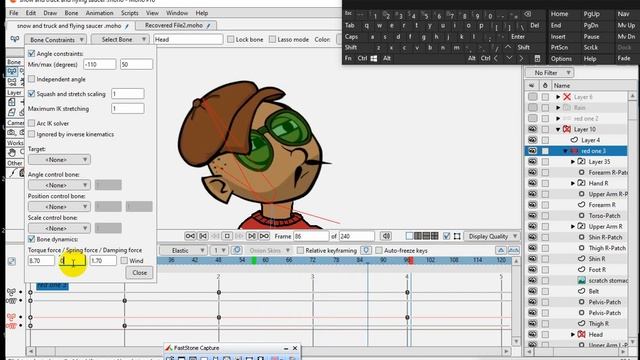The width and height of the screenshot is (640, 360).
Task: Click the Manipulate Bones tool icon
Action: point(12,81)
